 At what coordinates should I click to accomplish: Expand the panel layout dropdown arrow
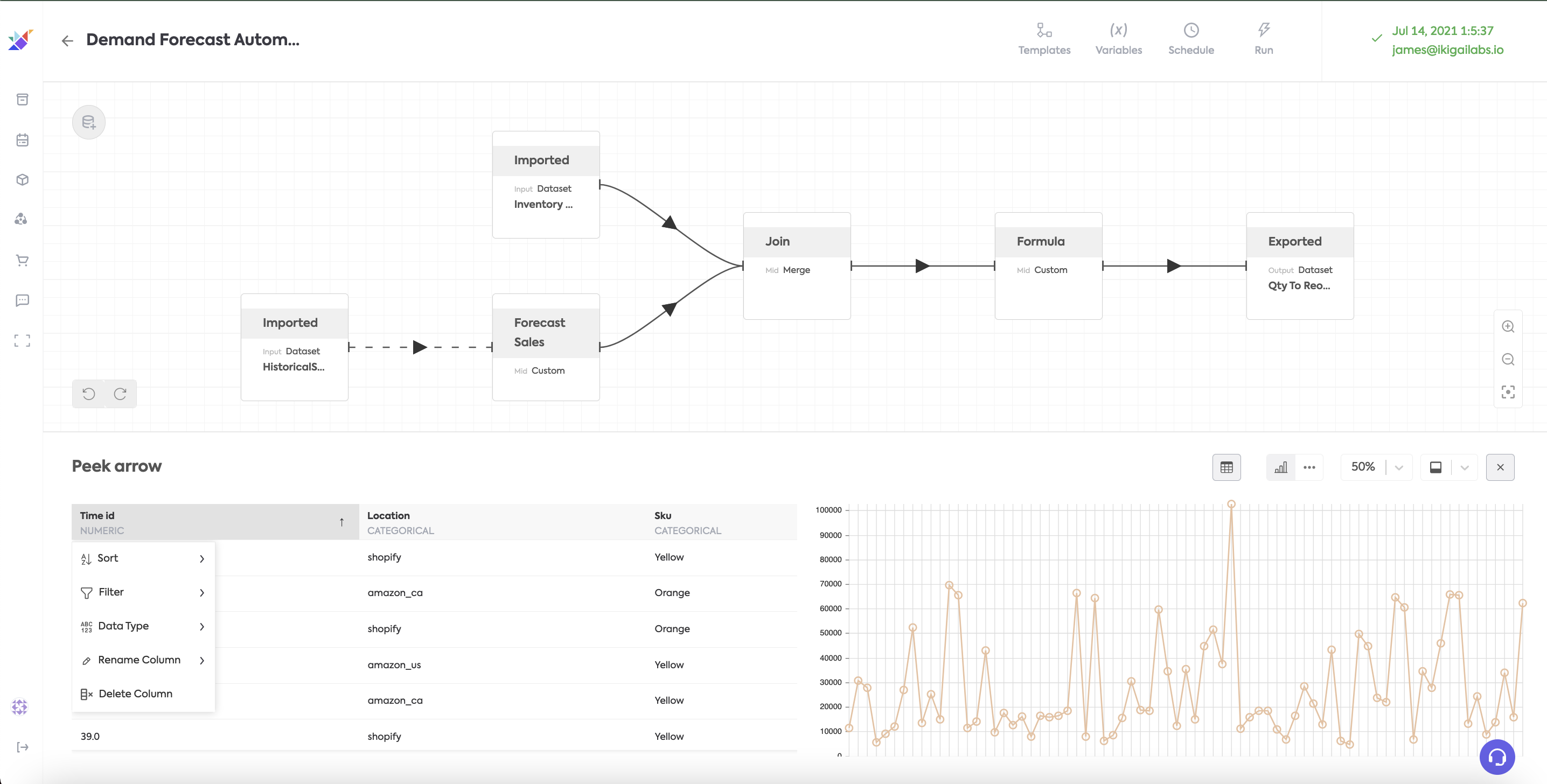tap(1464, 467)
